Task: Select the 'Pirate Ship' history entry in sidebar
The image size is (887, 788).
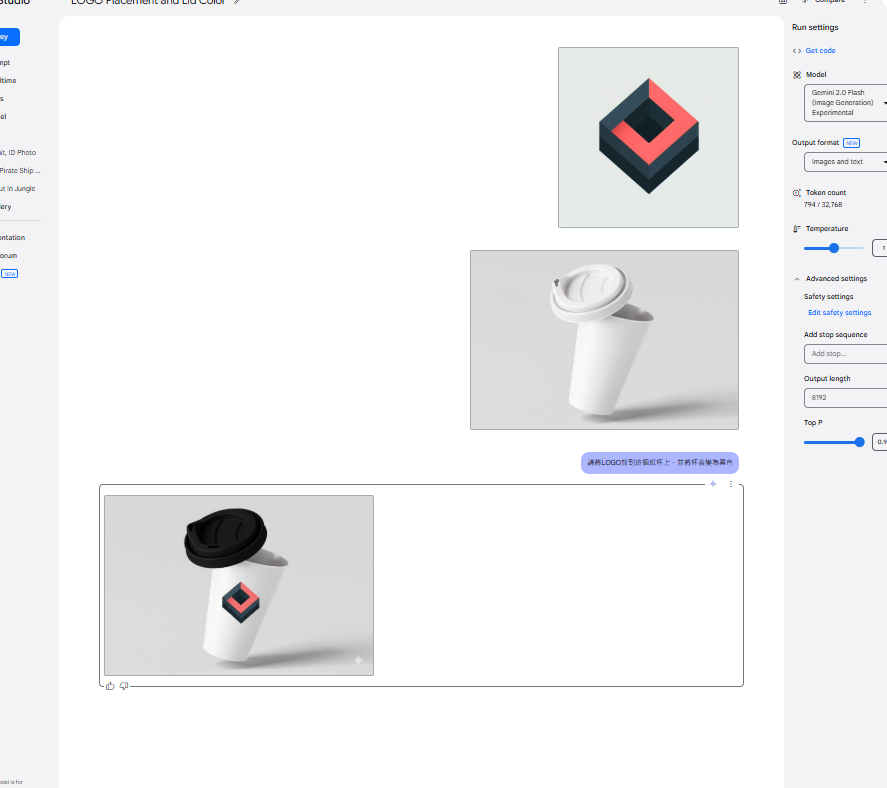Action: (x=20, y=171)
